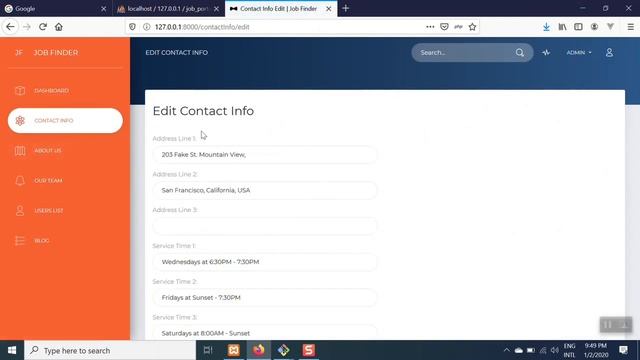Open a new browser tab
Screen dimensions: 640x360
pyautogui.click(x=346, y=9)
